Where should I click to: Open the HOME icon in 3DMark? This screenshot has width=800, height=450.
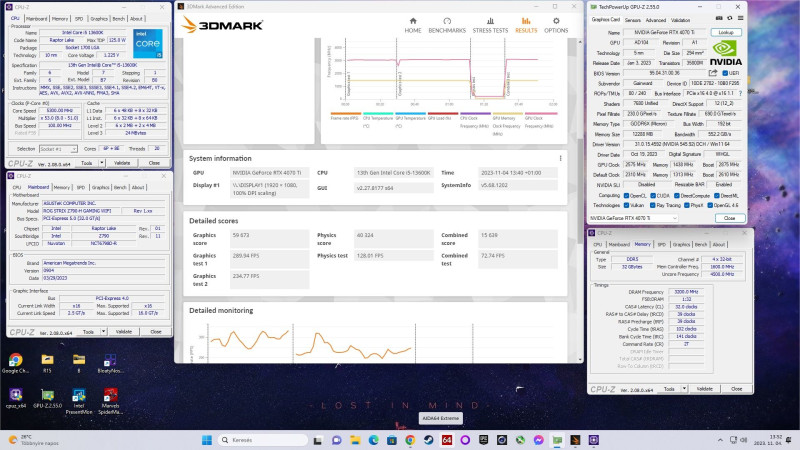click(x=413, y=21)
